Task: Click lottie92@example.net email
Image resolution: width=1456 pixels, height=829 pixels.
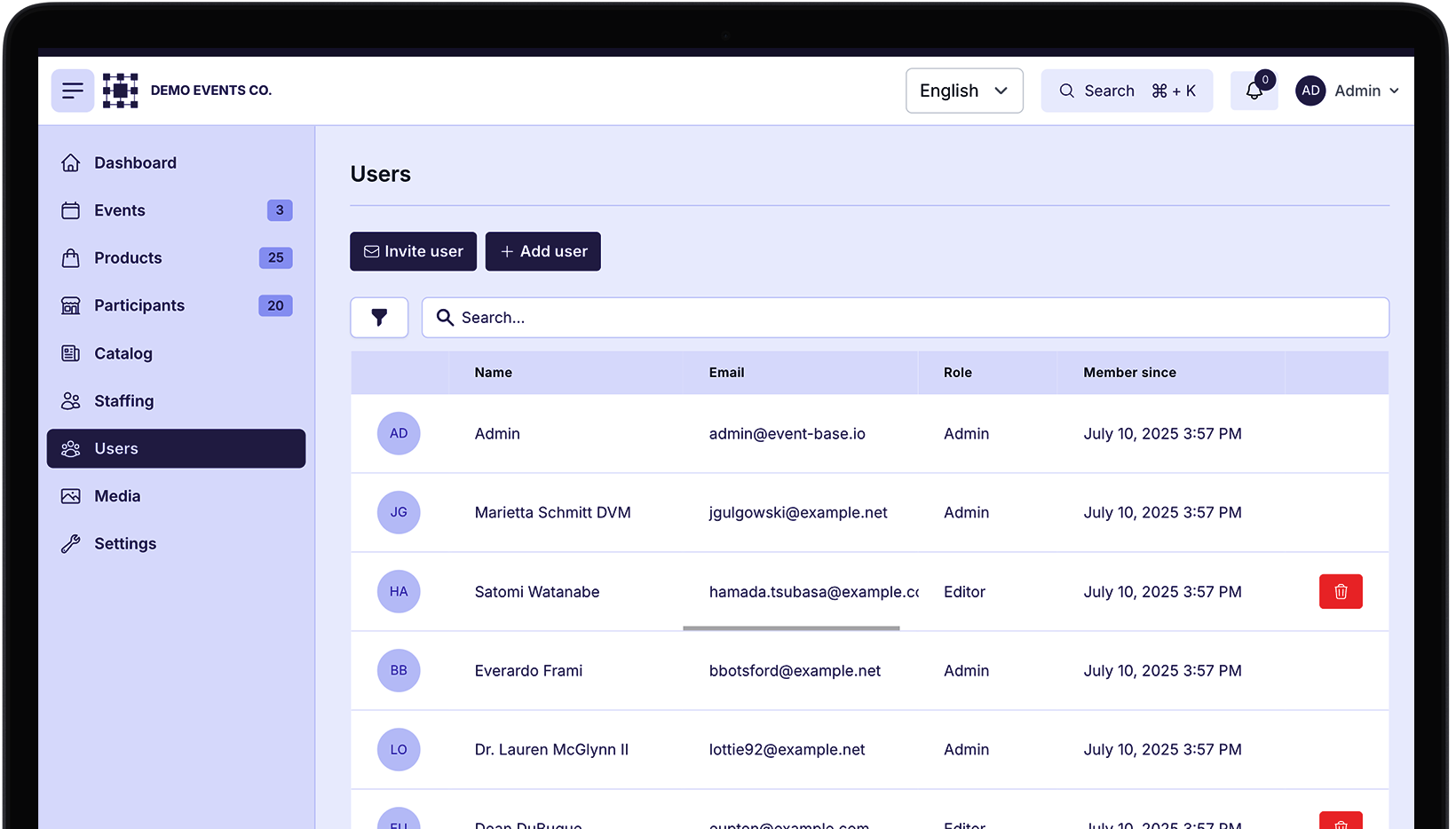Action: [787, 750]
